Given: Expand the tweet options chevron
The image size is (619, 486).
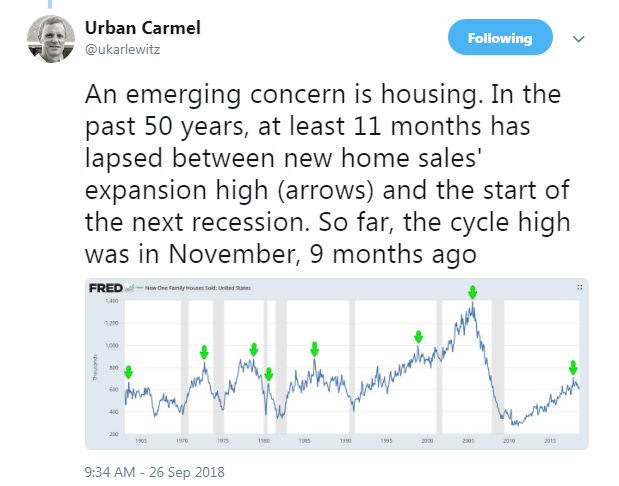Looking at the screenshot, I should pos(578,39).
